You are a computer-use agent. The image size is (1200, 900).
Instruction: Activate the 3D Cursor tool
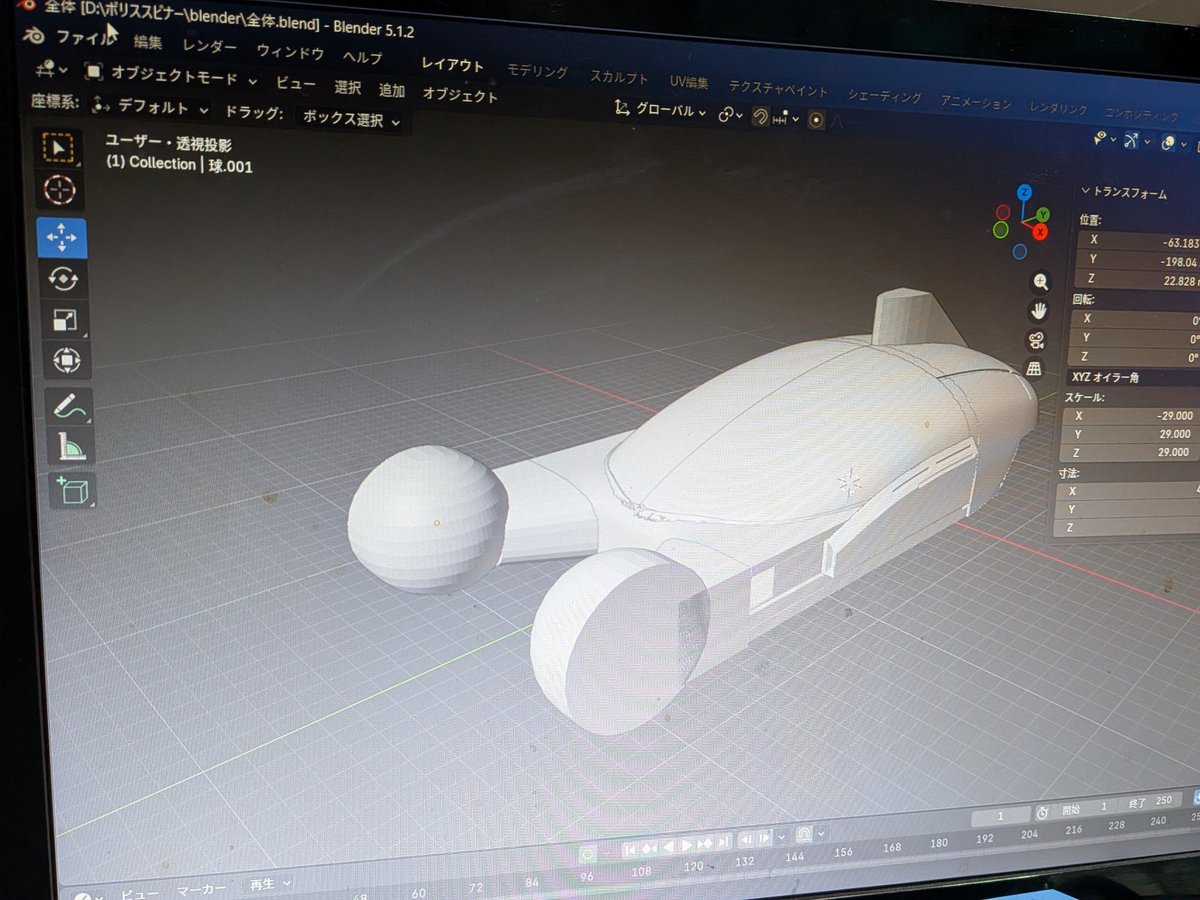pos(62,188)
